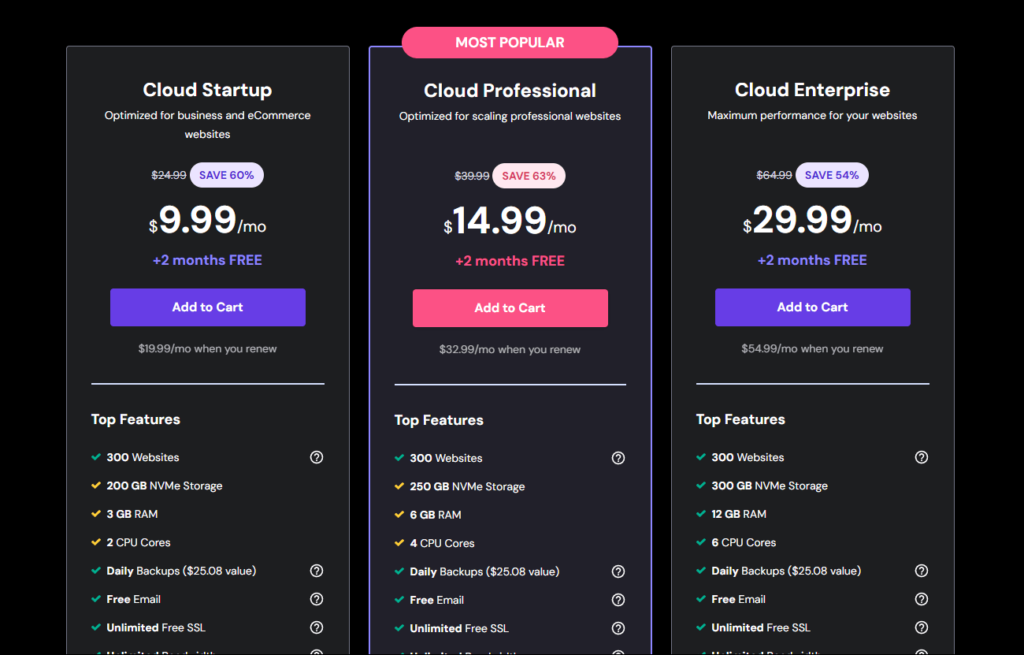Click '12 GB RAM' feature
The image size is (1024, 655).
tap(739, 514)
